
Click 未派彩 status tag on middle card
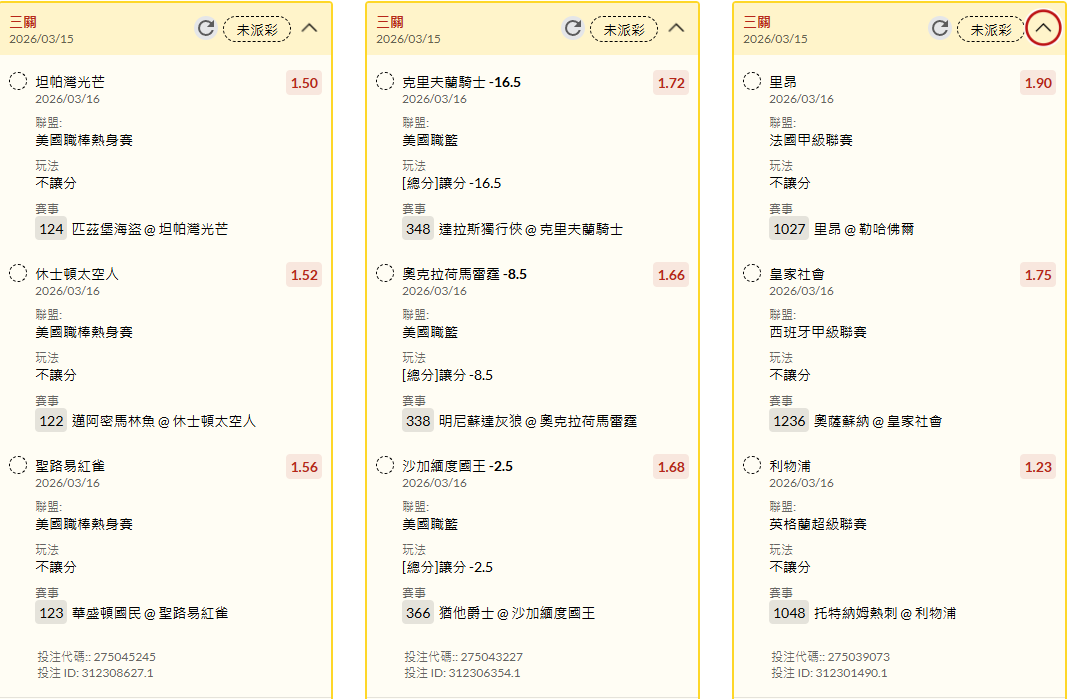coord(624,29)
